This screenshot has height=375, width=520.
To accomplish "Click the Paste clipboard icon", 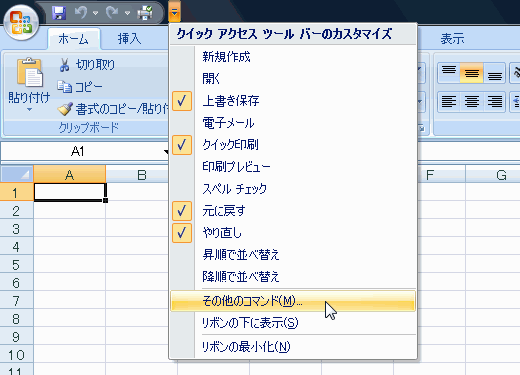I will pos(29,72).
